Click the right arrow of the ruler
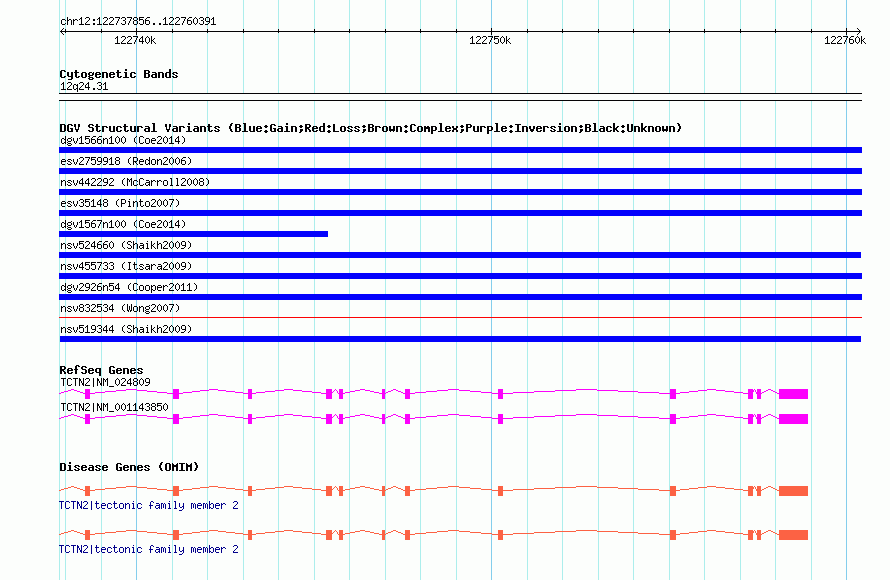The width and height of the screenshot is (890, 580). pos(858,31)
